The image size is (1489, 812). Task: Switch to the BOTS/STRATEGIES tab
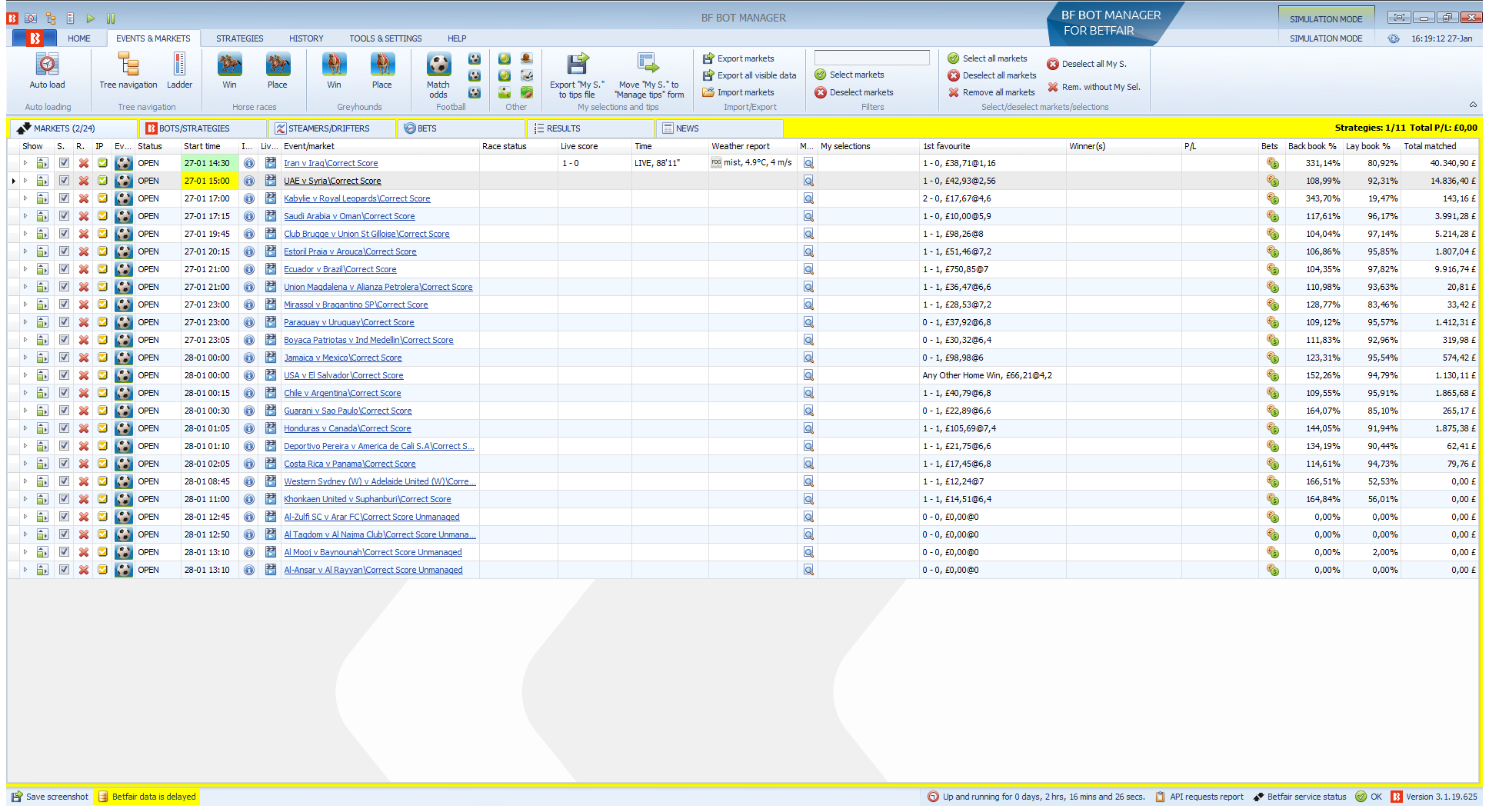[202, 128]
